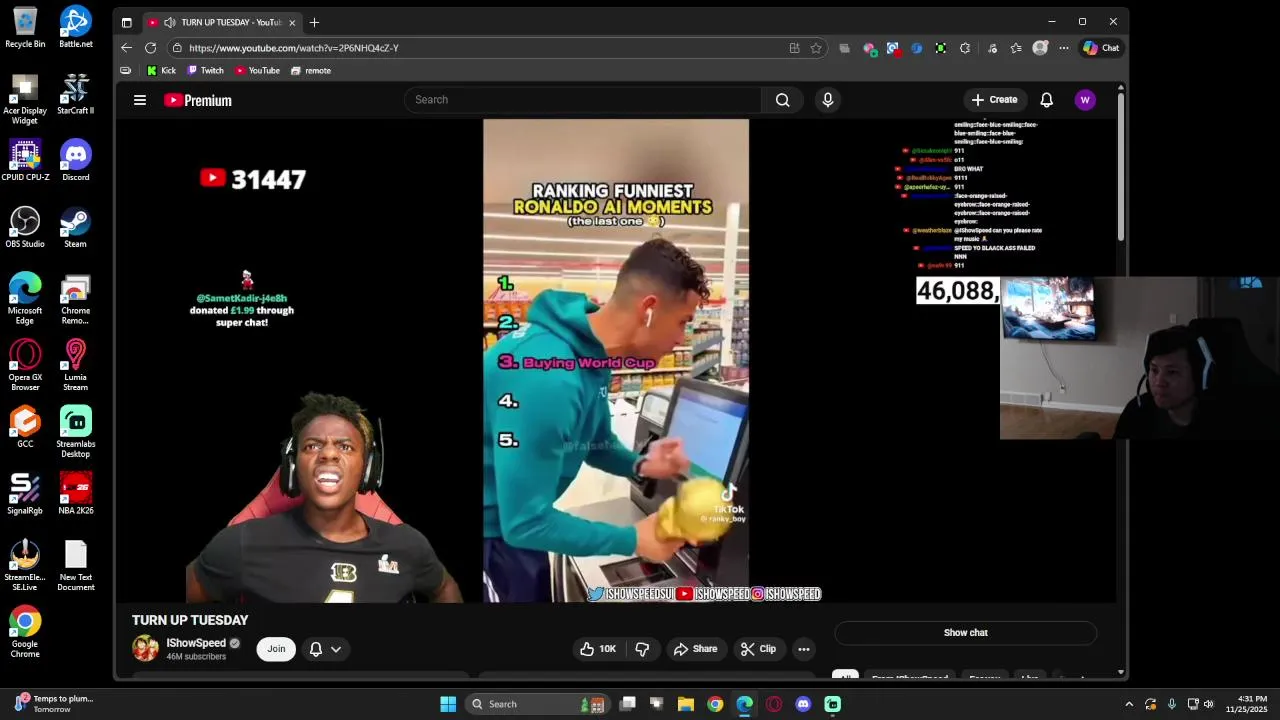Go back with browser back arrow

(126, 48)
